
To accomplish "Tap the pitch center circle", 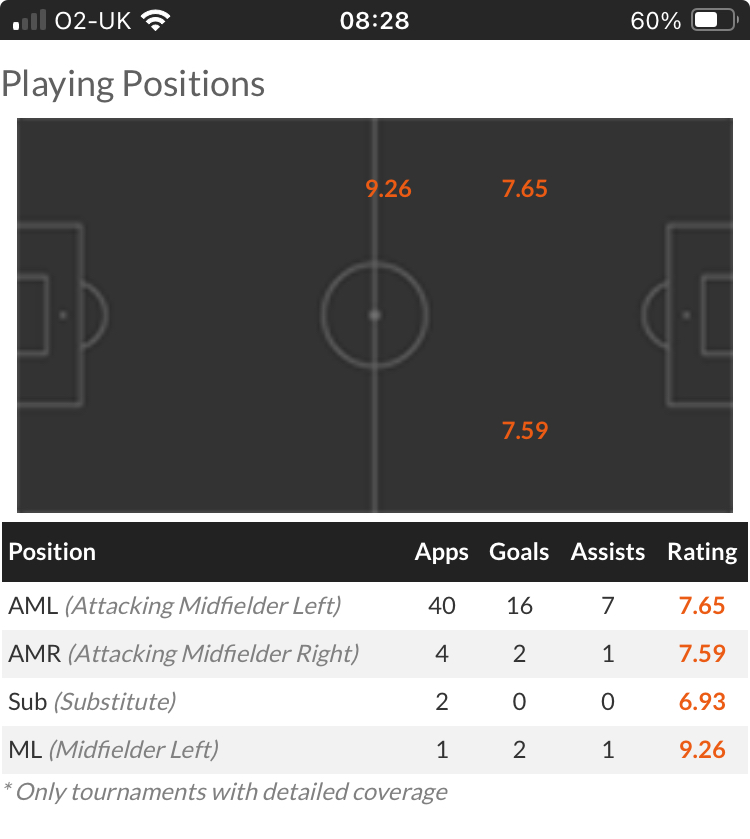I will (374, 315).
